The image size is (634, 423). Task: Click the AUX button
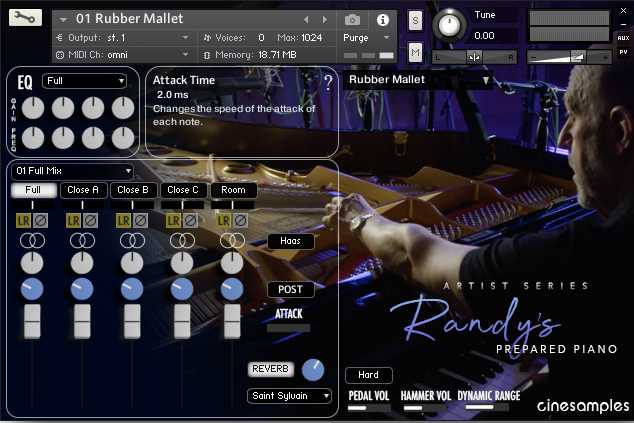tap(623, 38)
